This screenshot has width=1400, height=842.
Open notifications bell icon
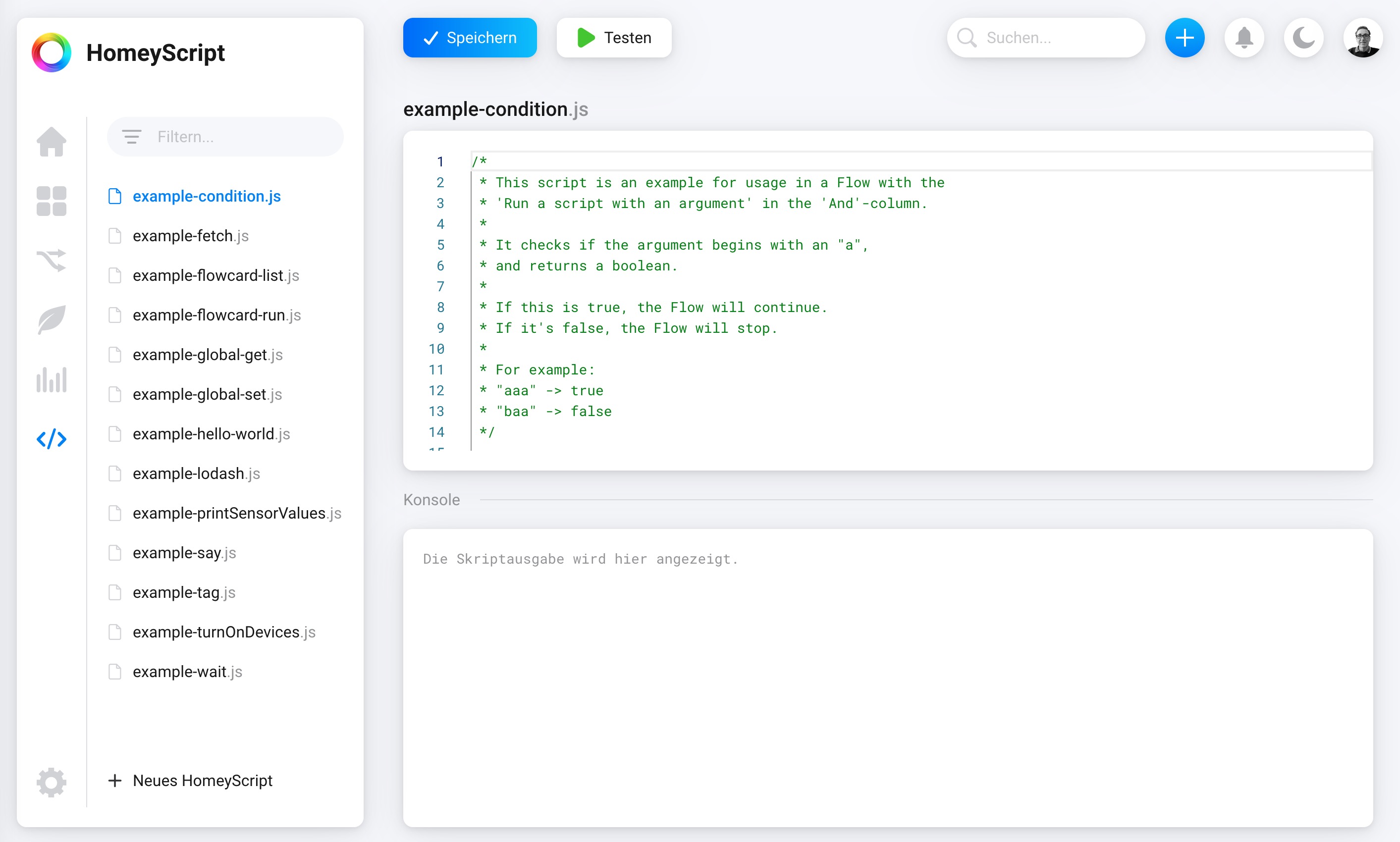point(1244,38)
